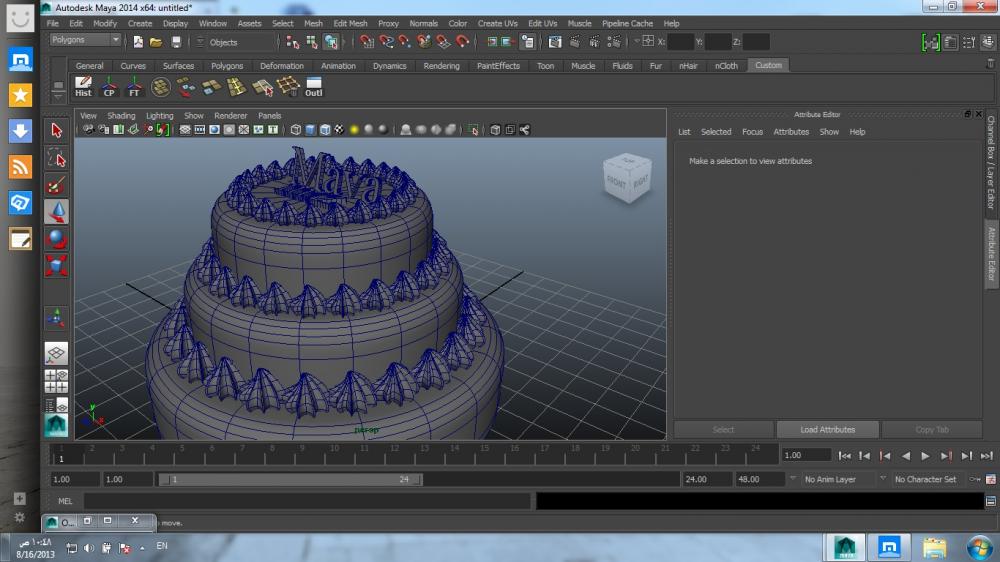Image resolution: width=1000 pixels, height=562 pixels.
Task: Select four view layout
Action: pos(56,381)
